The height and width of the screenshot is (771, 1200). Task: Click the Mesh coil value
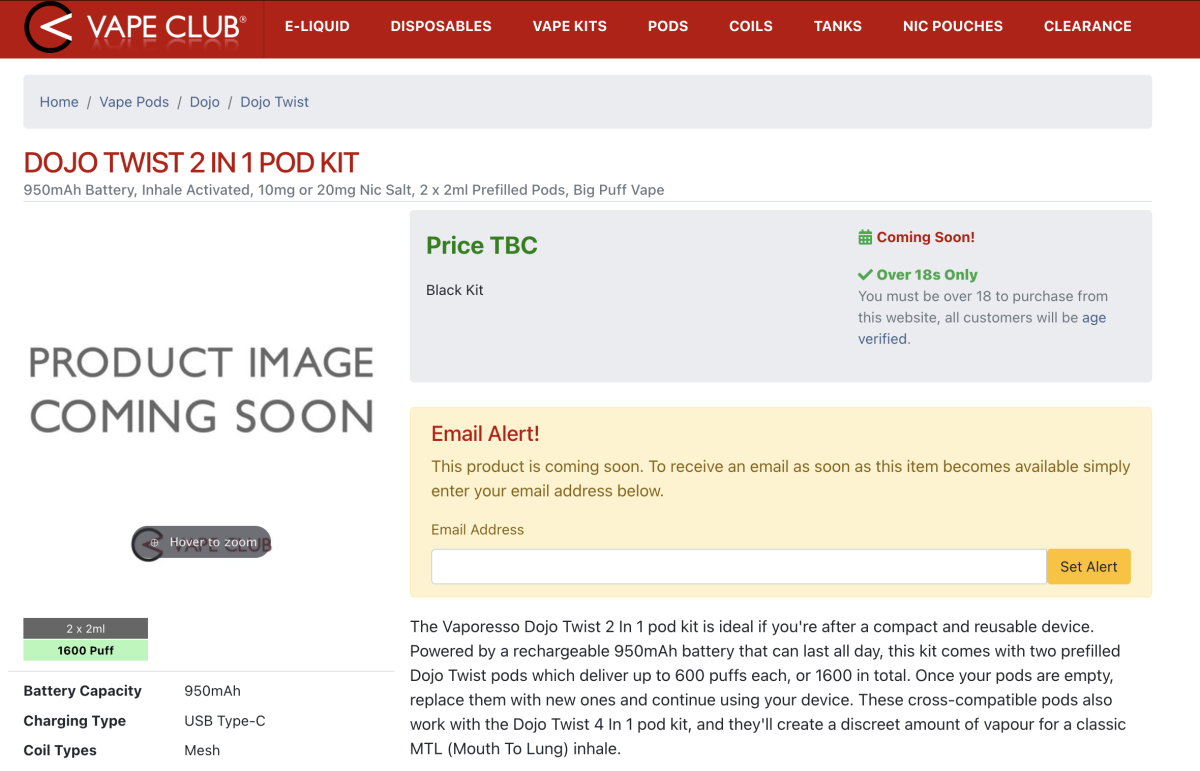[x=202, y=750]
